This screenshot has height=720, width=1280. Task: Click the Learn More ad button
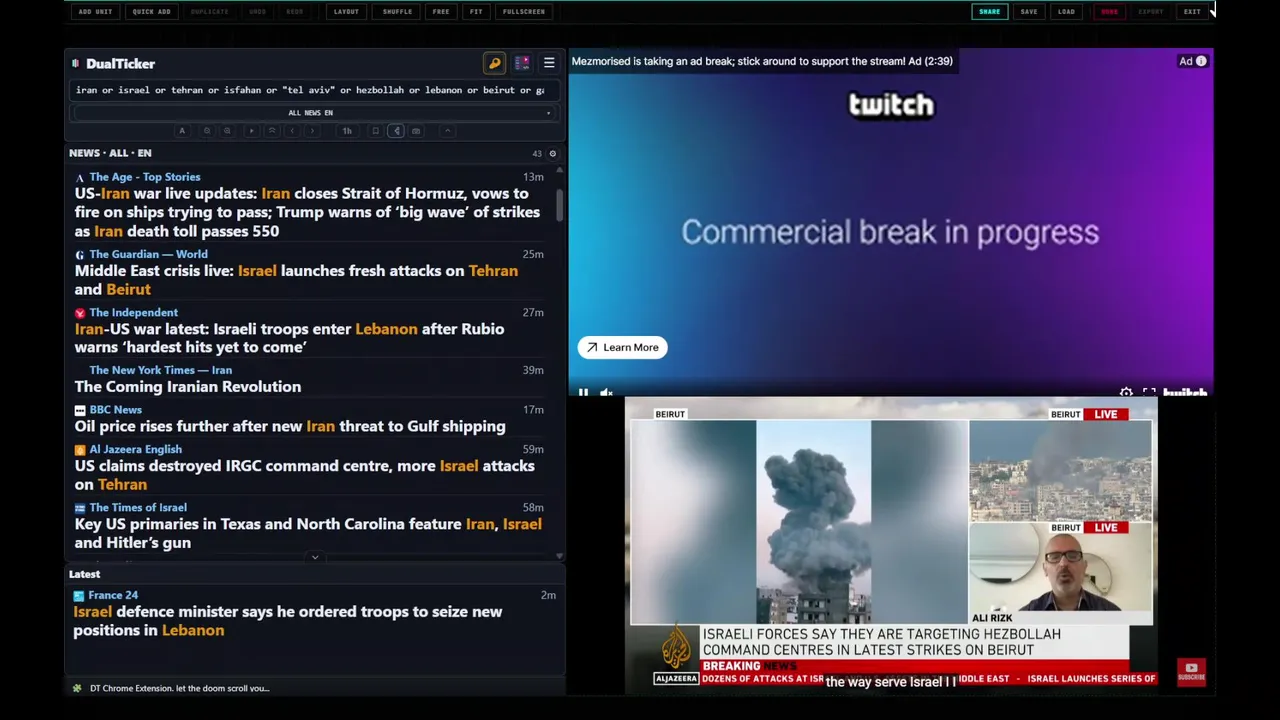[622, 347]
